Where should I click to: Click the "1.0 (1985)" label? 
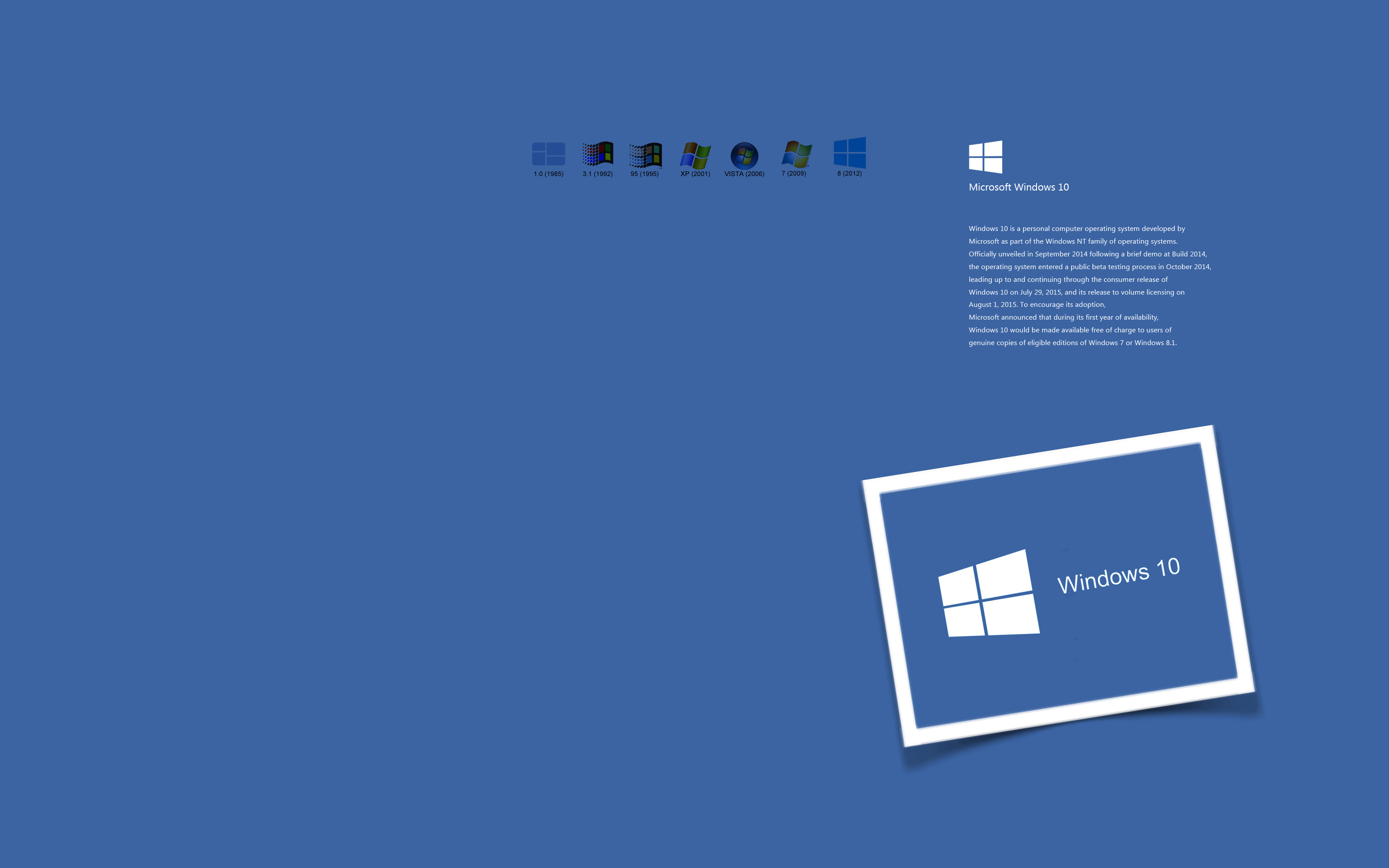pyautogui.click(x=548, y=174)
